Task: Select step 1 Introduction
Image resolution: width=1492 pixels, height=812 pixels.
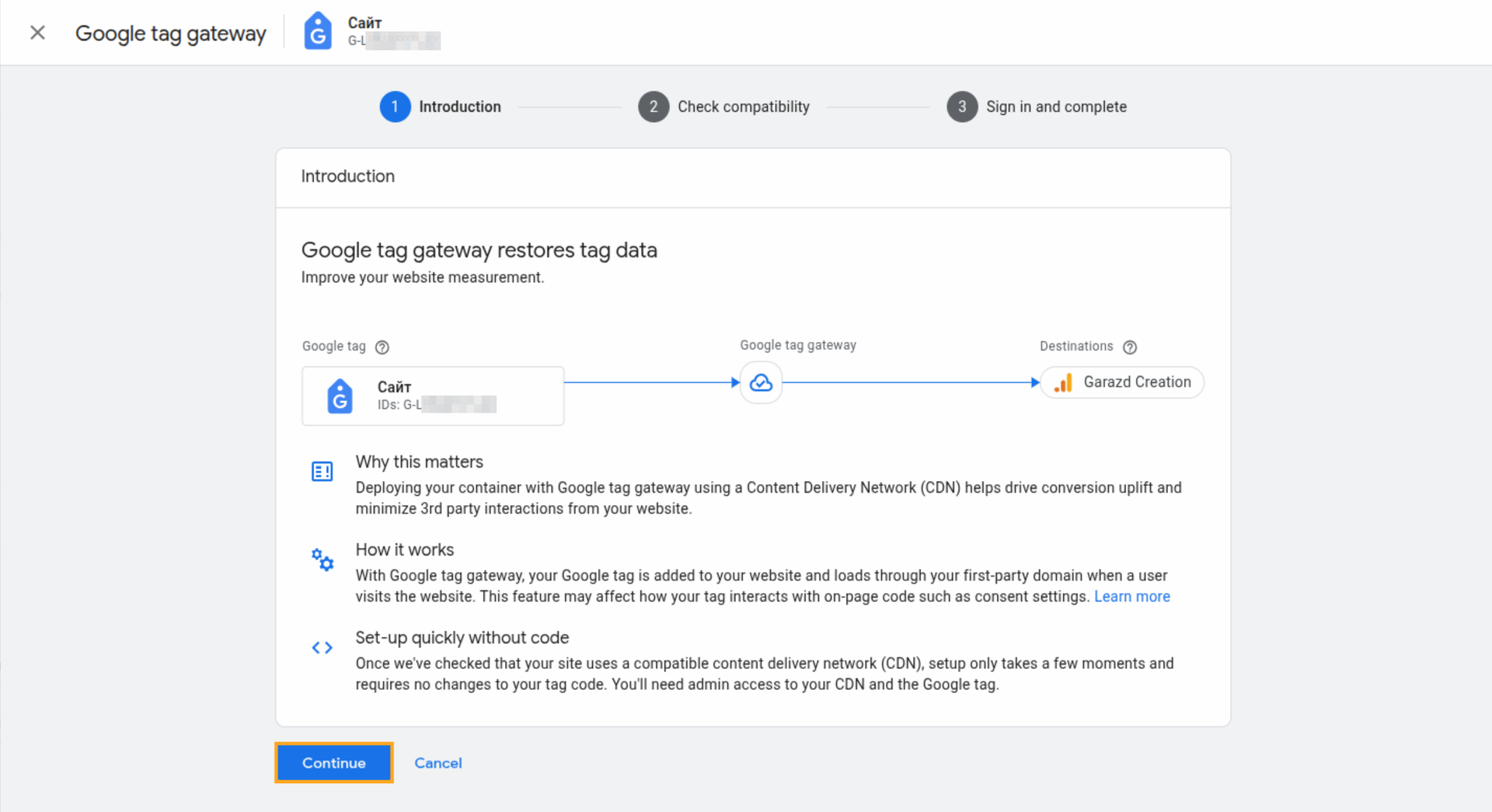Action: point(441,106)
